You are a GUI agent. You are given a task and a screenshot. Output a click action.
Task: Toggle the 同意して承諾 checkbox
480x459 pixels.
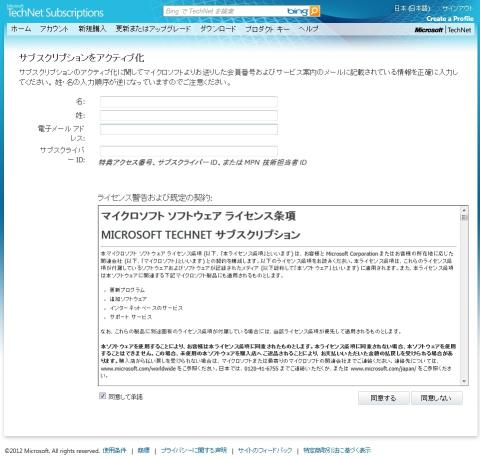pyautogui.click(x=102, y=396)
